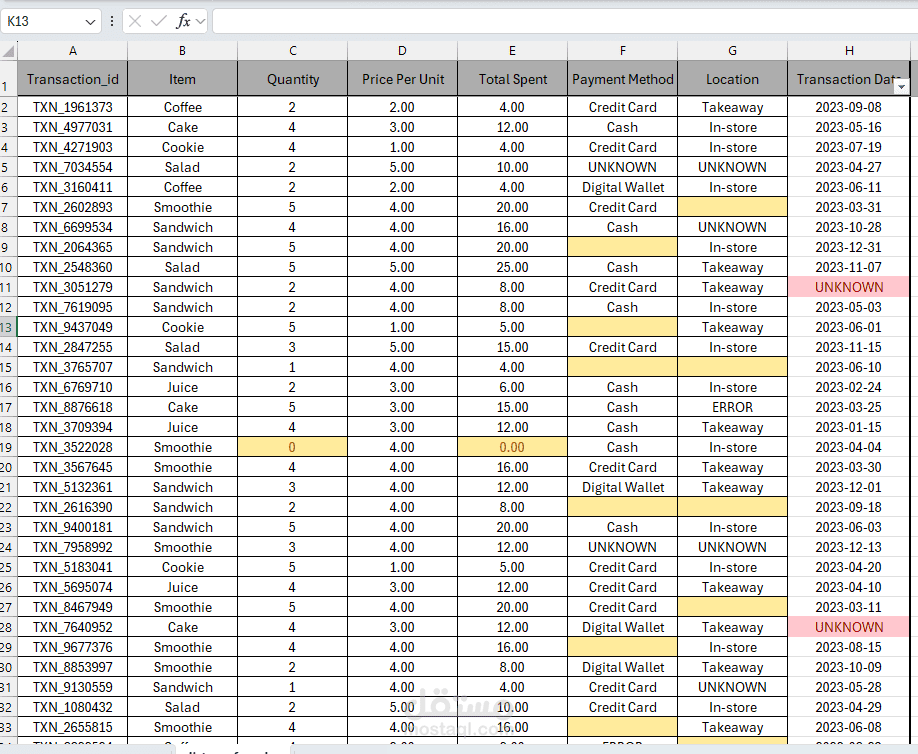Viewport: 918px width, 754px height.
Task: Select column E header
Action: pos(512,51)
